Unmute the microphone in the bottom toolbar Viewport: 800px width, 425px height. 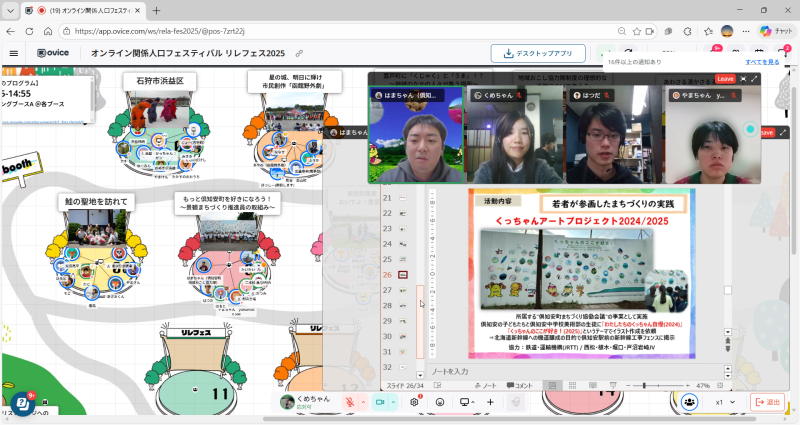point(350,402)
